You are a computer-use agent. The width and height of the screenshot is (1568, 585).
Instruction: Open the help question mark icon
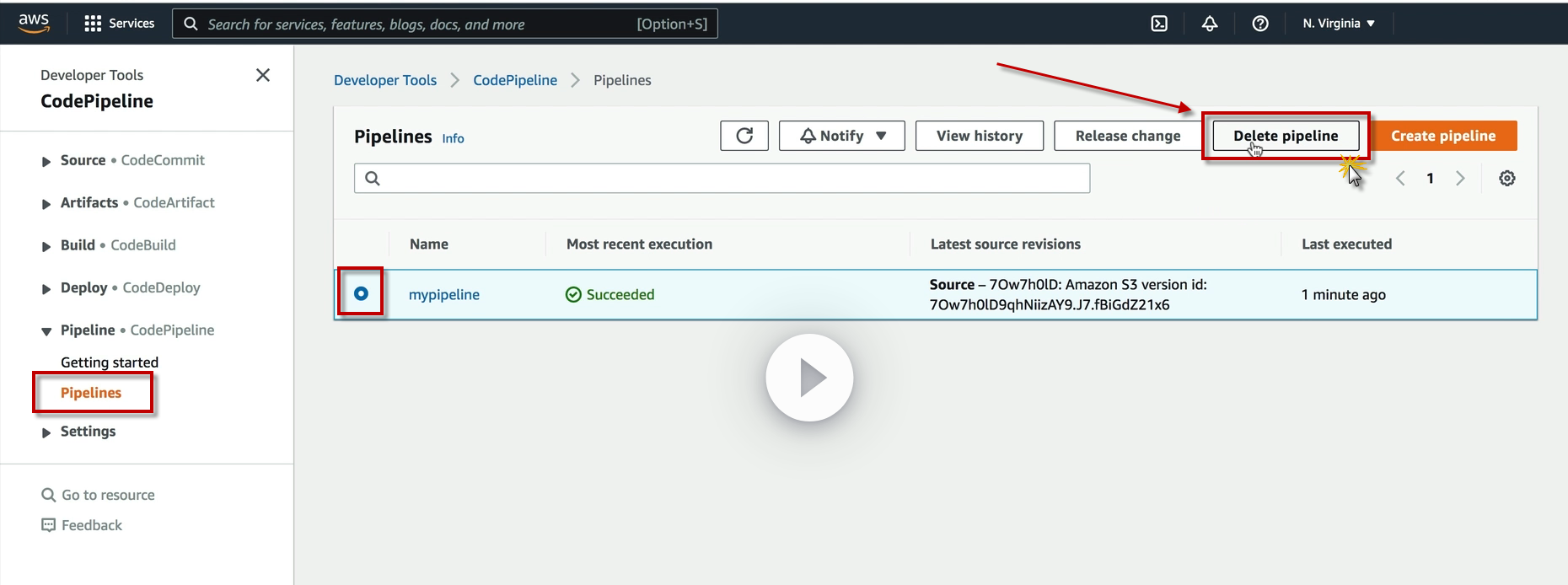[1260, 24]
